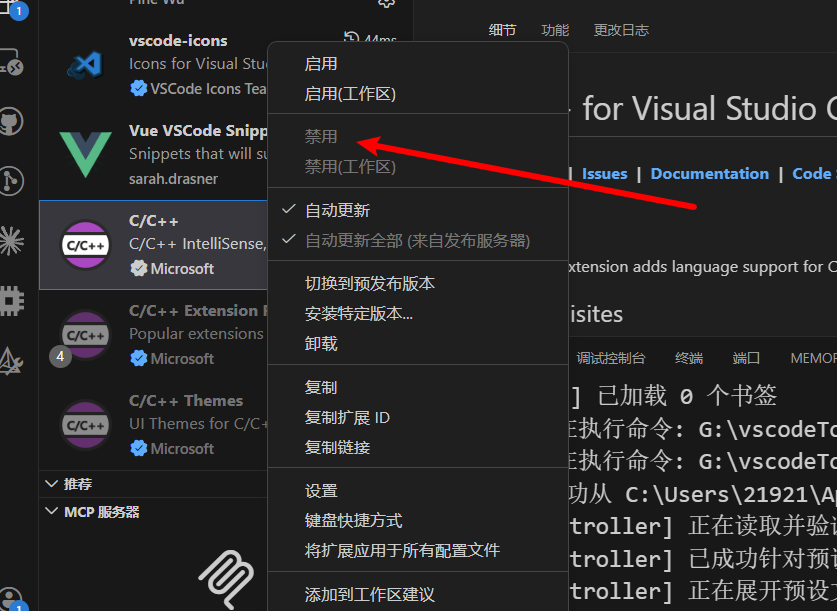Click the C/C++ Extension Pack logo

coord(85,335)
